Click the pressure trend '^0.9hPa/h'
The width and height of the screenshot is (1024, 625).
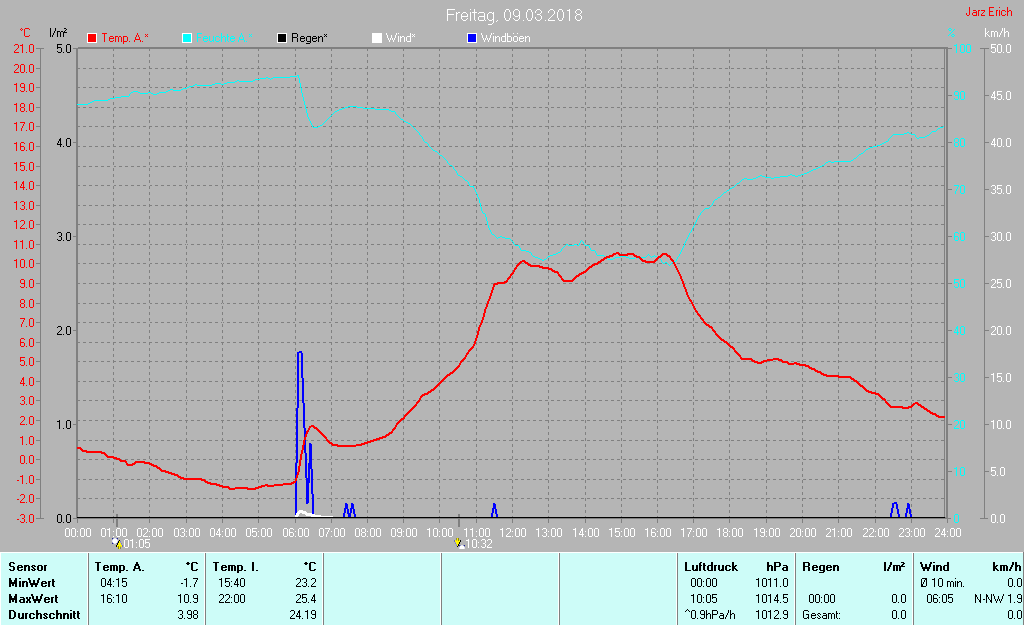pyautogui.click(x=710, y=615)
